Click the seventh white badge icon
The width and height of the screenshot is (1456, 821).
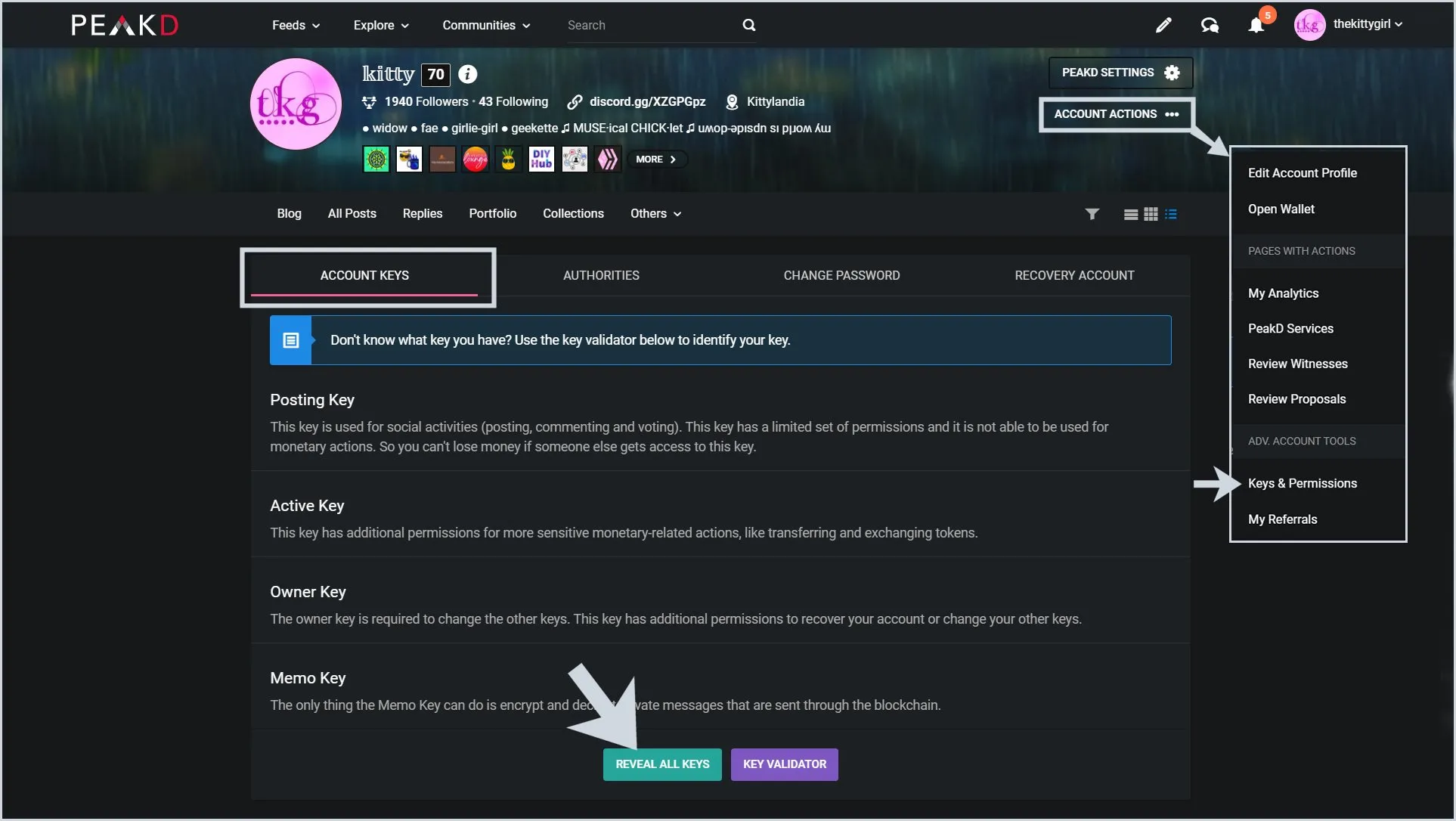pyautogui.click(x=575, y=160)
